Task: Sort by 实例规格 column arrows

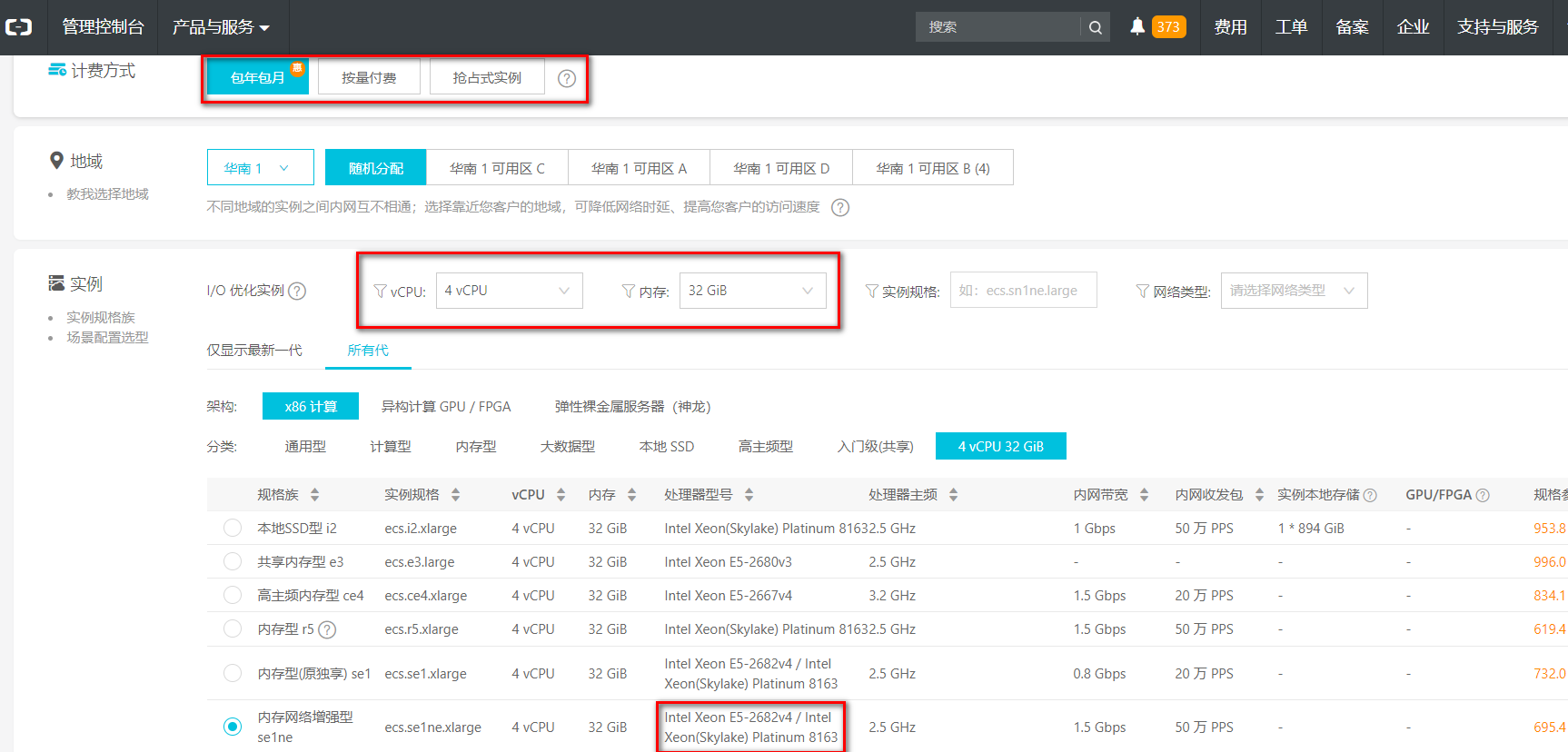Action: tap(456, 495)
